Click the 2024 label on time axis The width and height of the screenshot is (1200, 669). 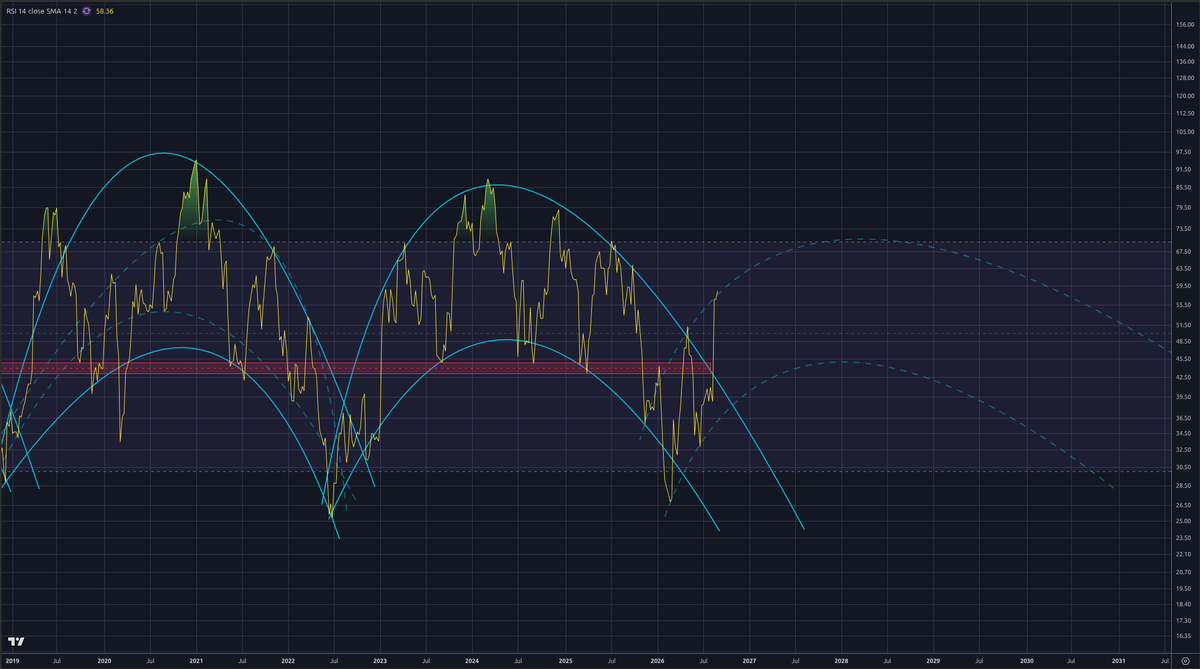point(473,661)
